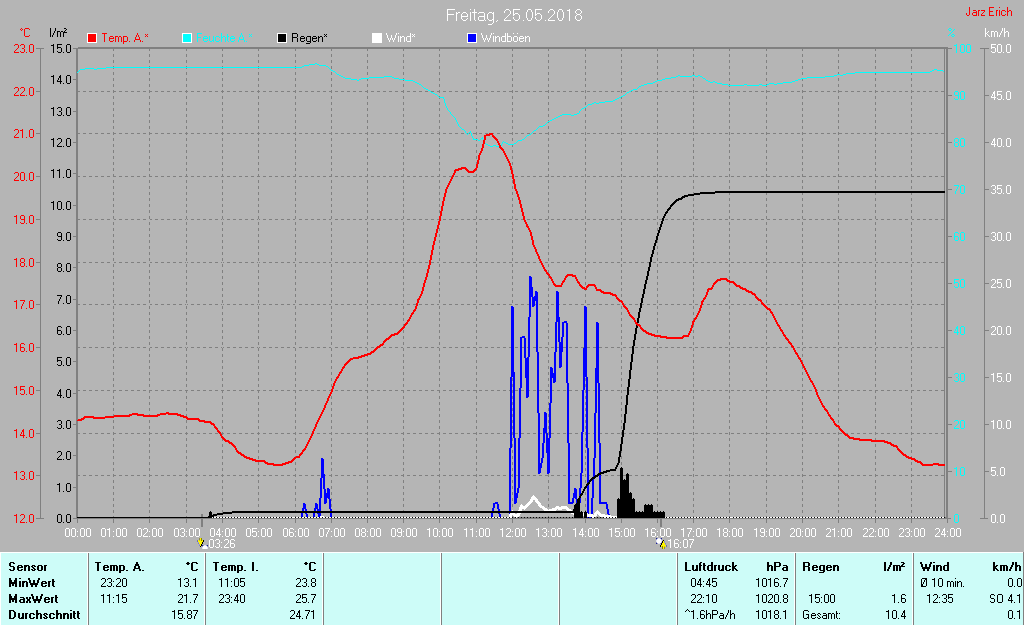Click the sunset marker at 16:07
Screen dimensions: 1024x625
[x=660, y=543]
